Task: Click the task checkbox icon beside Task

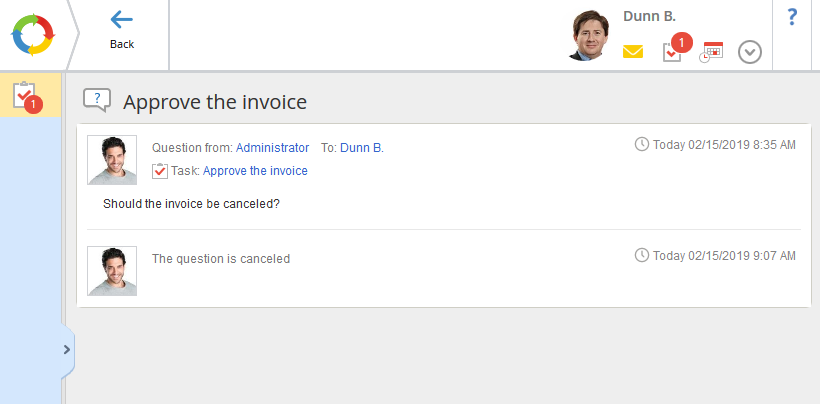Action: click(x=160, y=171)
